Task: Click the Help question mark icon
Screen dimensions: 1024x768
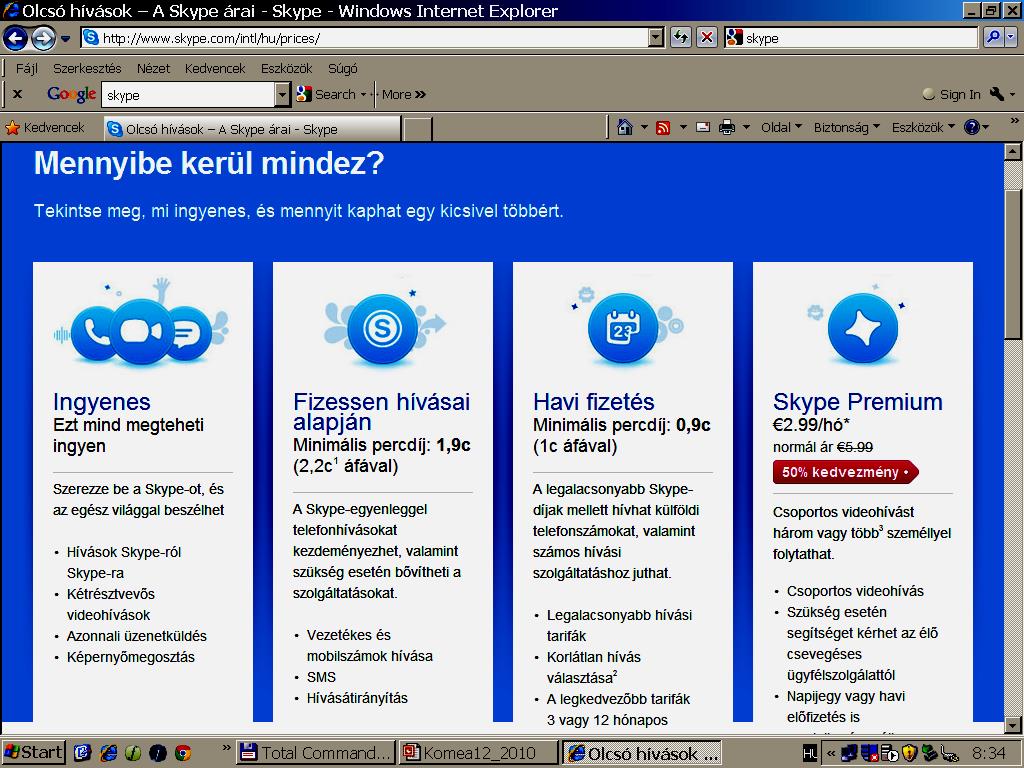Action: coord(972,127)
